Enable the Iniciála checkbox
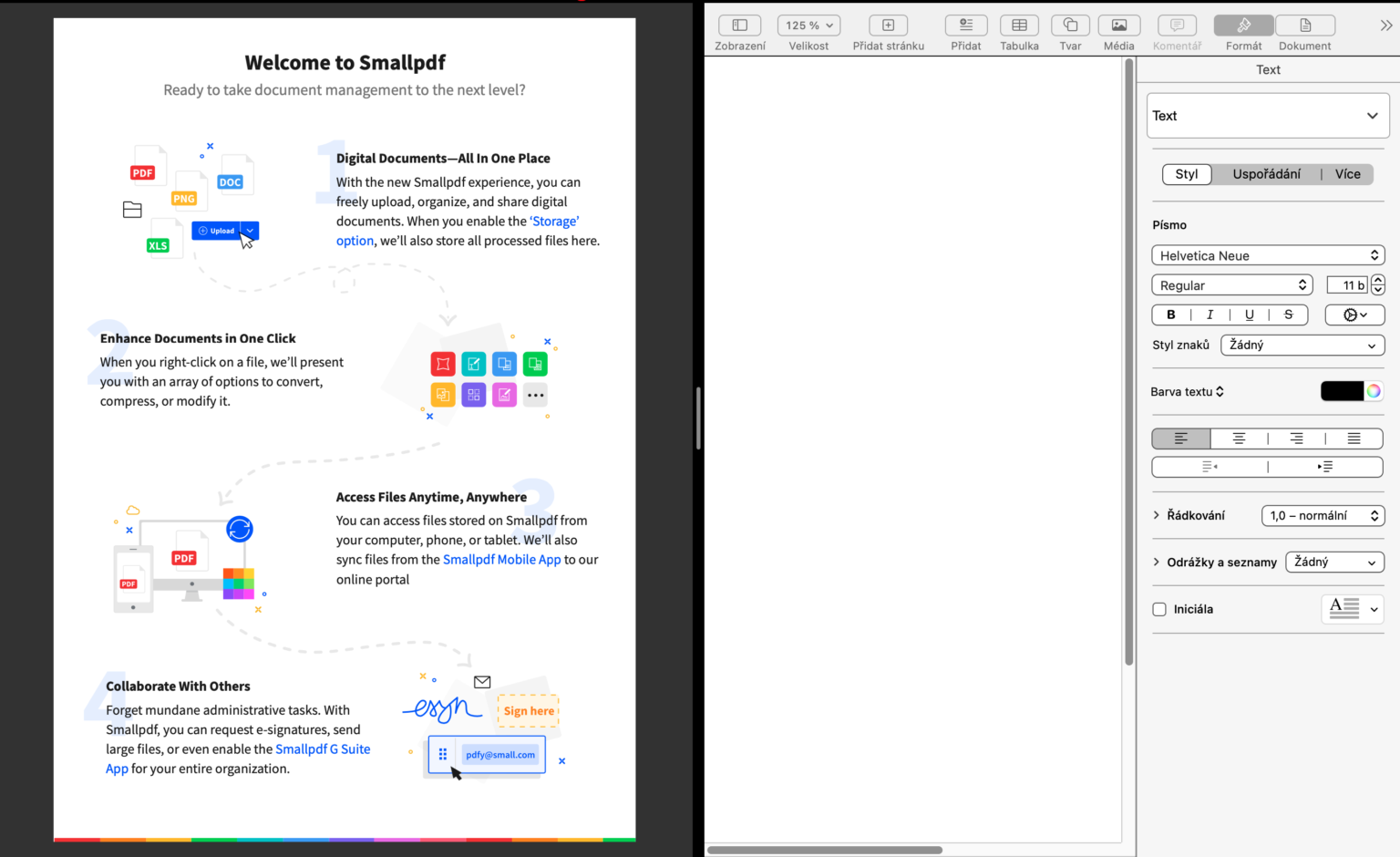This screenshot has width=1400, height=857. tap(1158, 609)
